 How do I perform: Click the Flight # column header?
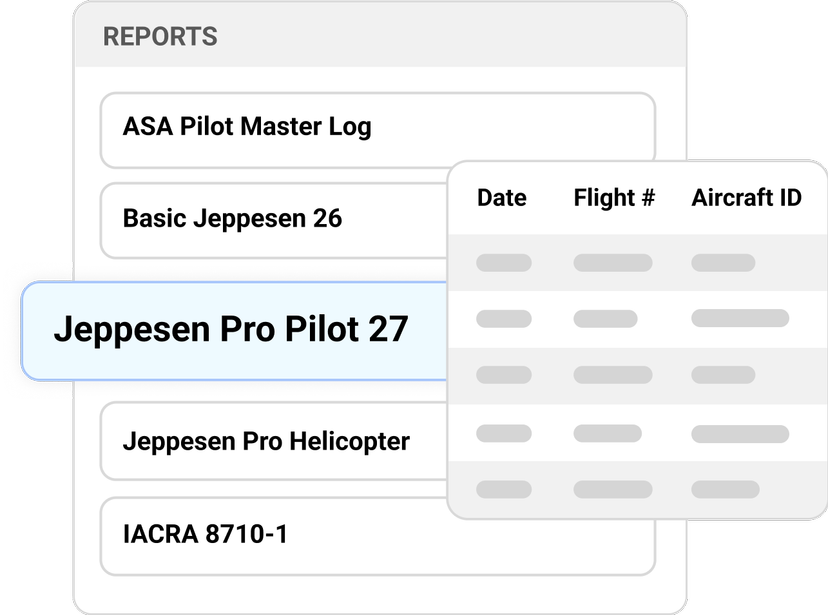[x=614, y=198]
